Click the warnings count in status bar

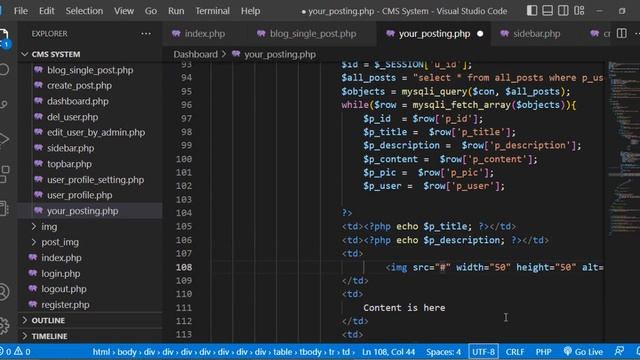pyautogui.click(x=22, y=351)
